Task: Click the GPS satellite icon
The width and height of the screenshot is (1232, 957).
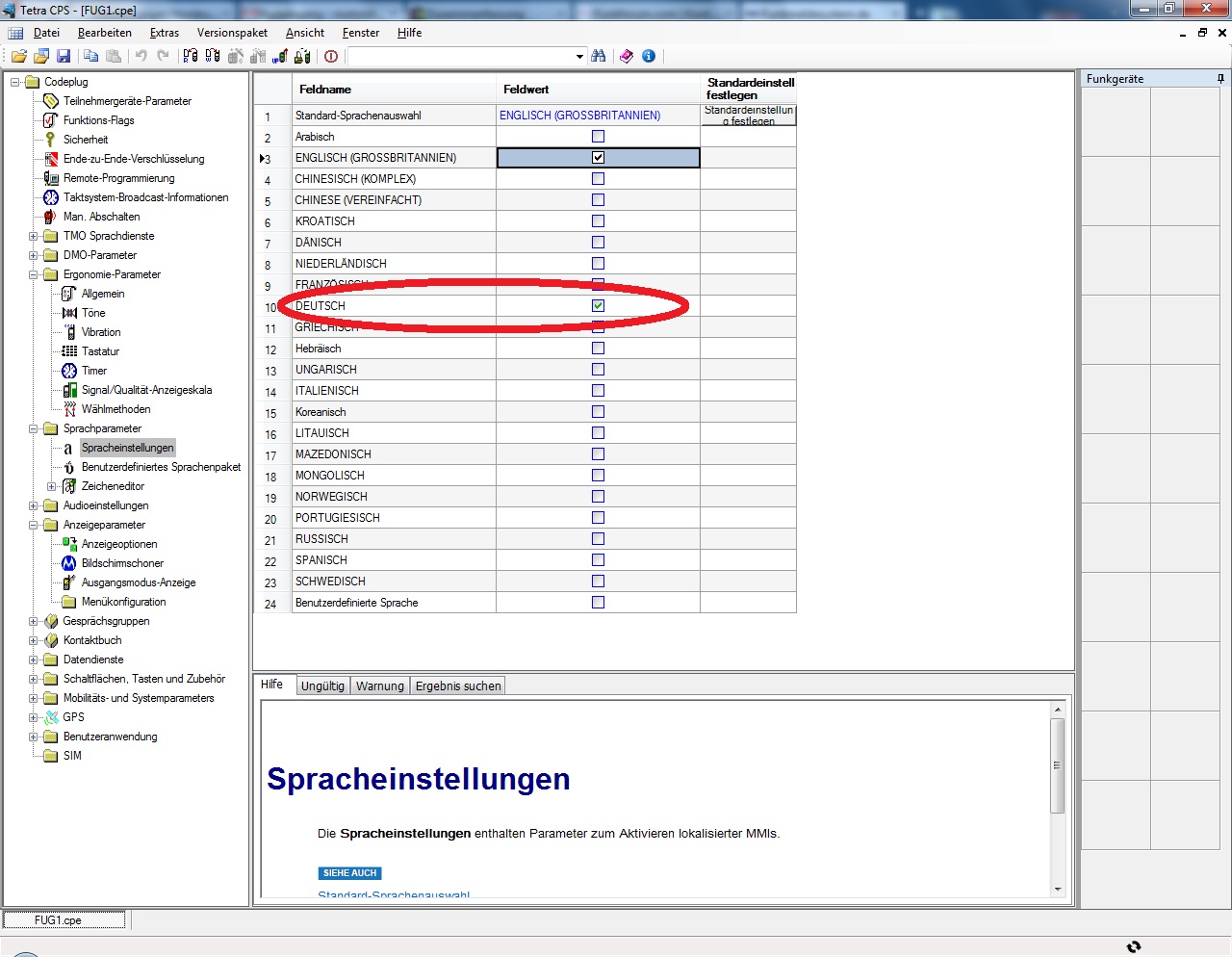Action: [x=51, y=717]
